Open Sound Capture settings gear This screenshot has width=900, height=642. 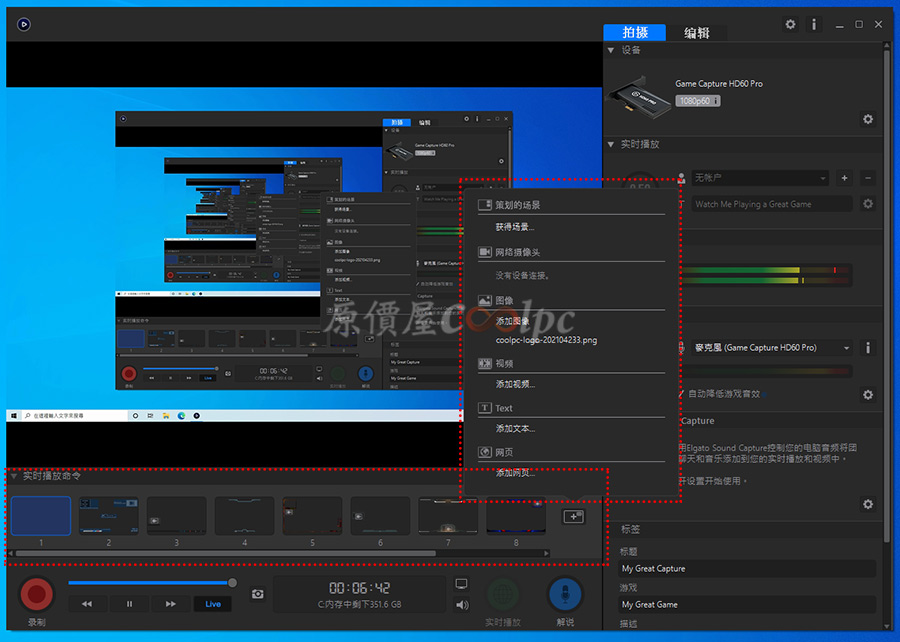tap(868, 504)
